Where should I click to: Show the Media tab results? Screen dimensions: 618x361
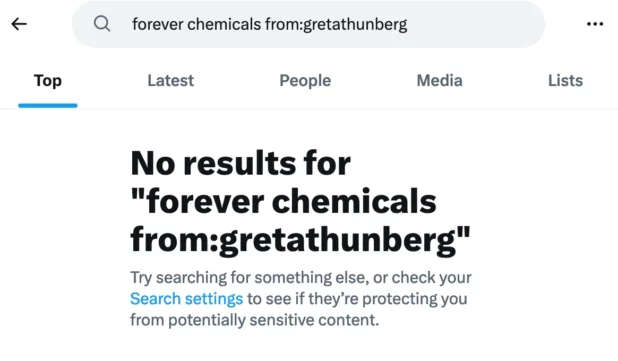439,81
